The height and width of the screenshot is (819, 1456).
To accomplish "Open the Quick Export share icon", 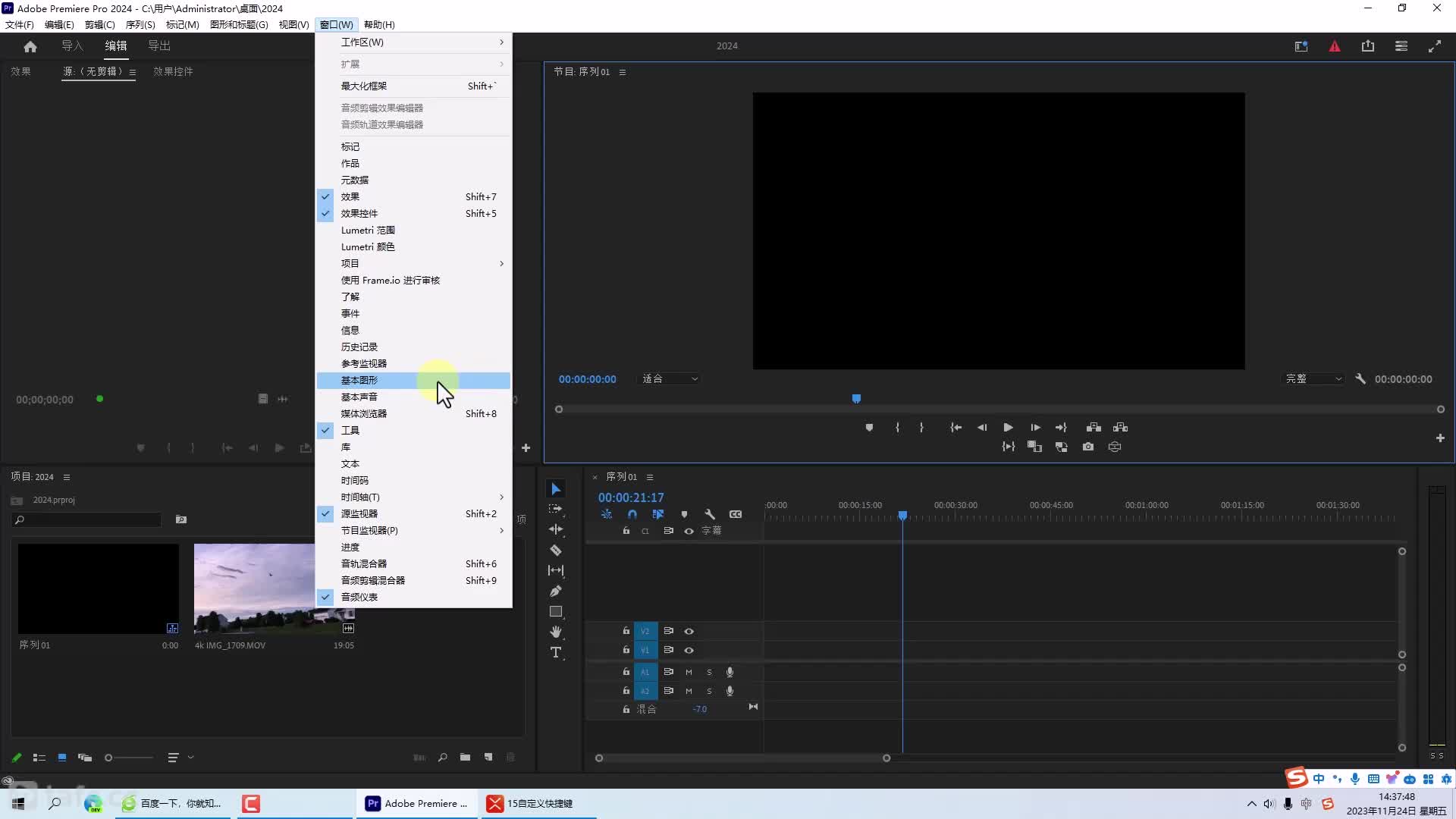I will [1368, 46].
